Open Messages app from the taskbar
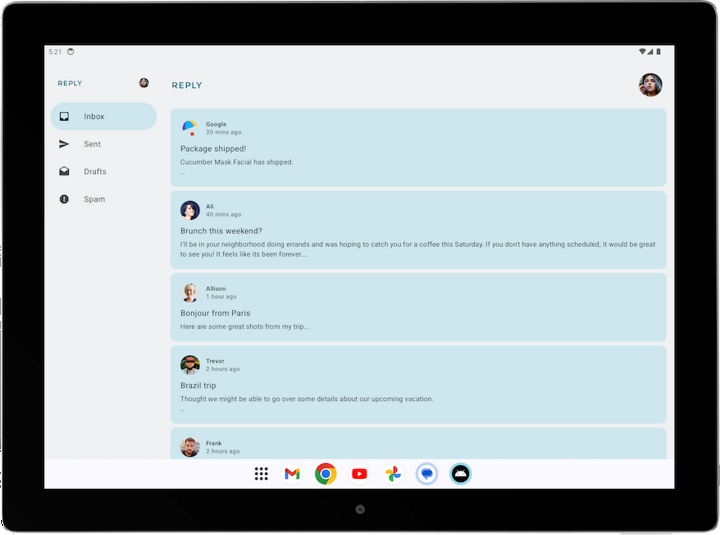Viewport: 720px width, 535px height. point(427,474)
